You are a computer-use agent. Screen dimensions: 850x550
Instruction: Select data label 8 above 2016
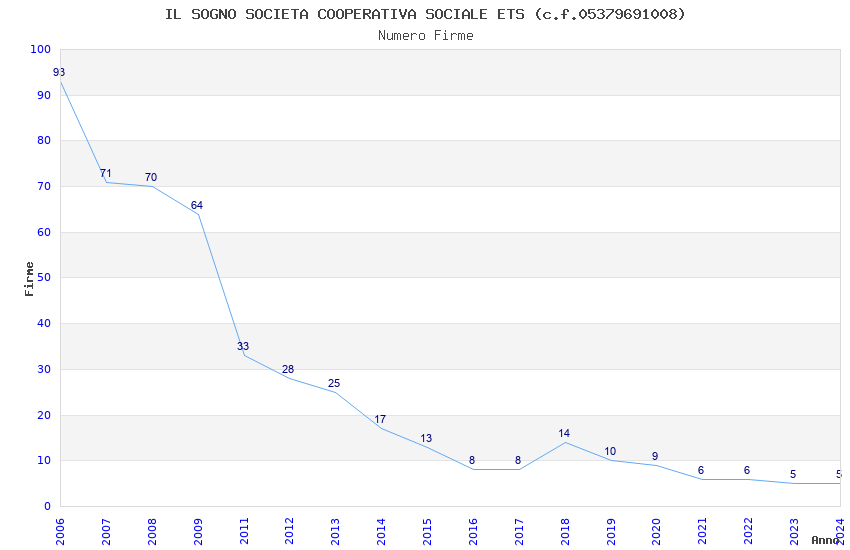point(472,460)
